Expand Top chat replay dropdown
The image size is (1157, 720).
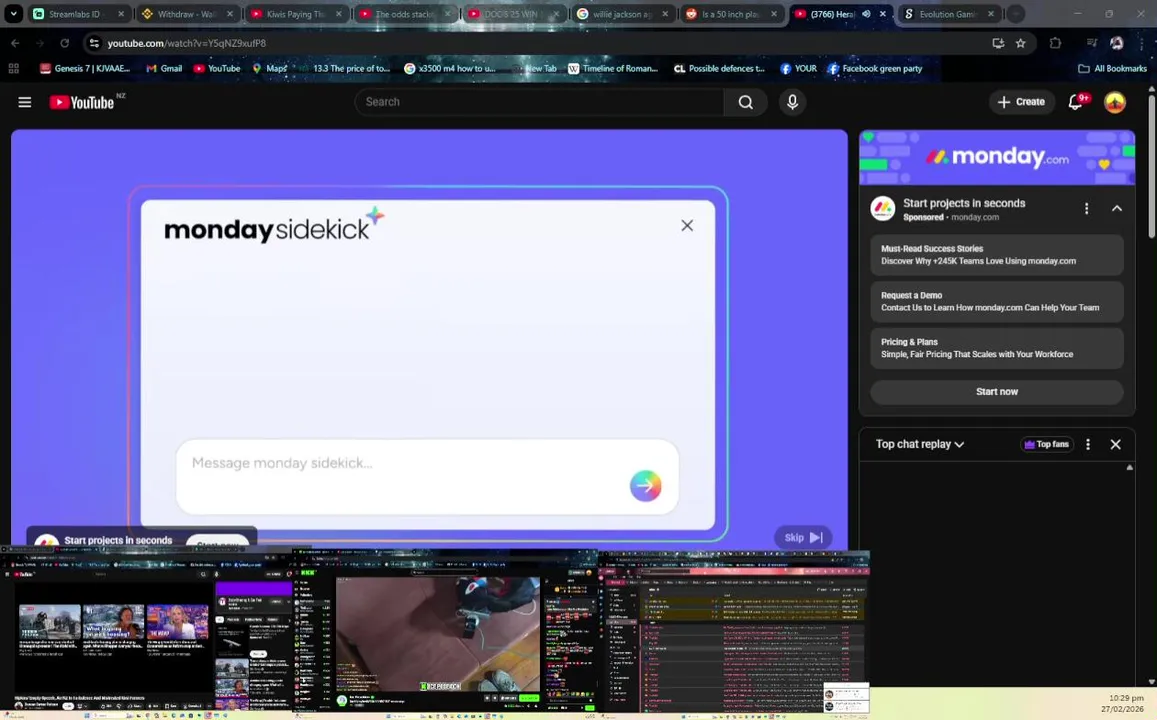click(x=919, y=444)
